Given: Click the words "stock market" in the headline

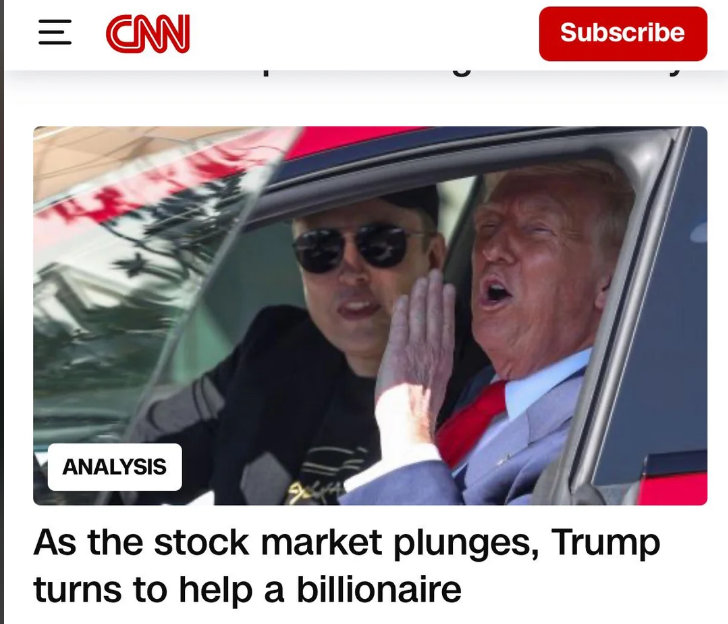Looking at the screenshot, I should pyautogui.click(x=268, y=542).
